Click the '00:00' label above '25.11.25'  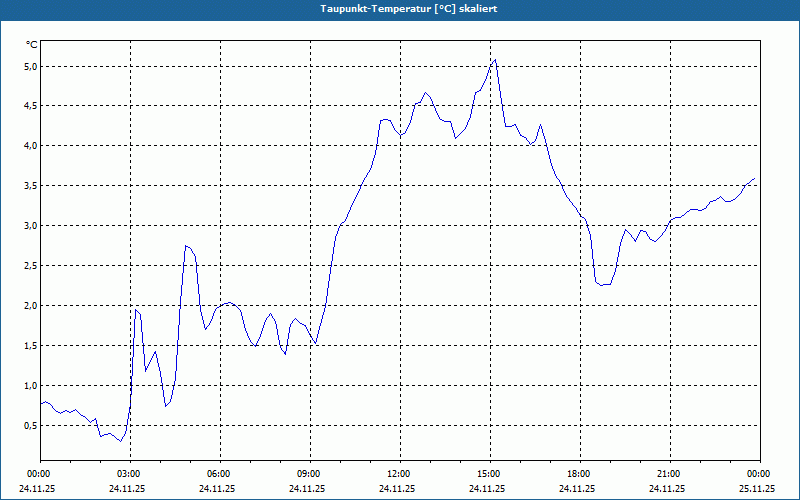(760, 474)
